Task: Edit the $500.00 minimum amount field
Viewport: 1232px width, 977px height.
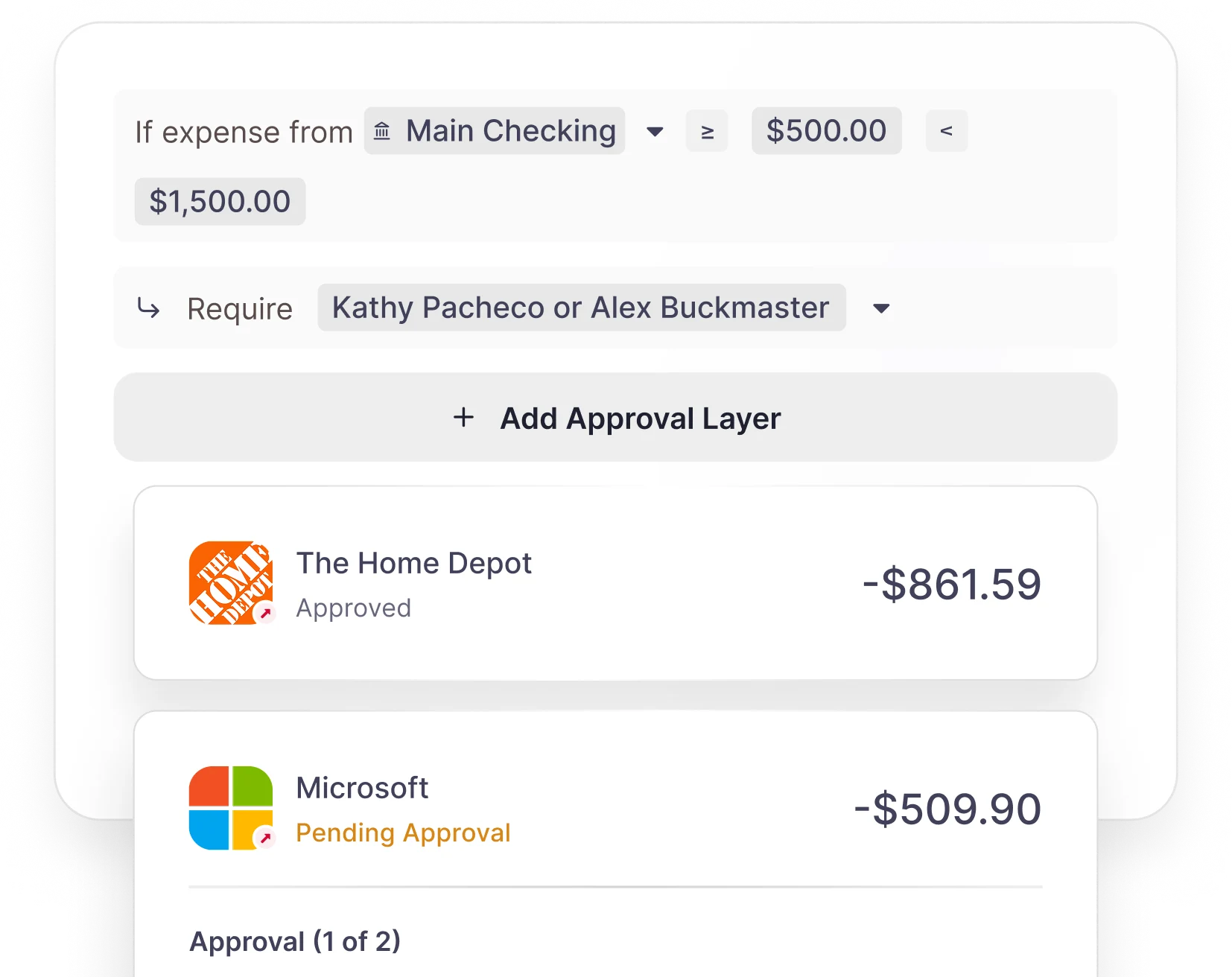Action: (x=827, y=131)
